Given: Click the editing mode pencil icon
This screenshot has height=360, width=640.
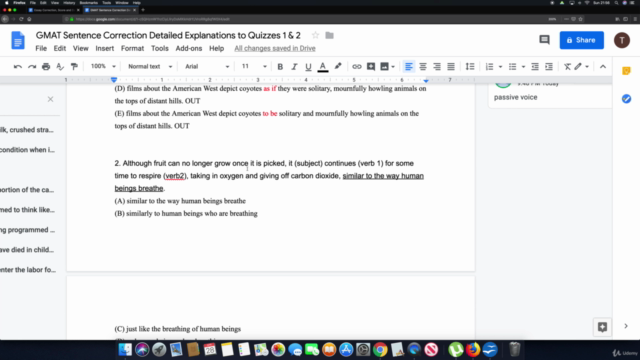Looking at the screenshot, I should [x=578, y=67].
